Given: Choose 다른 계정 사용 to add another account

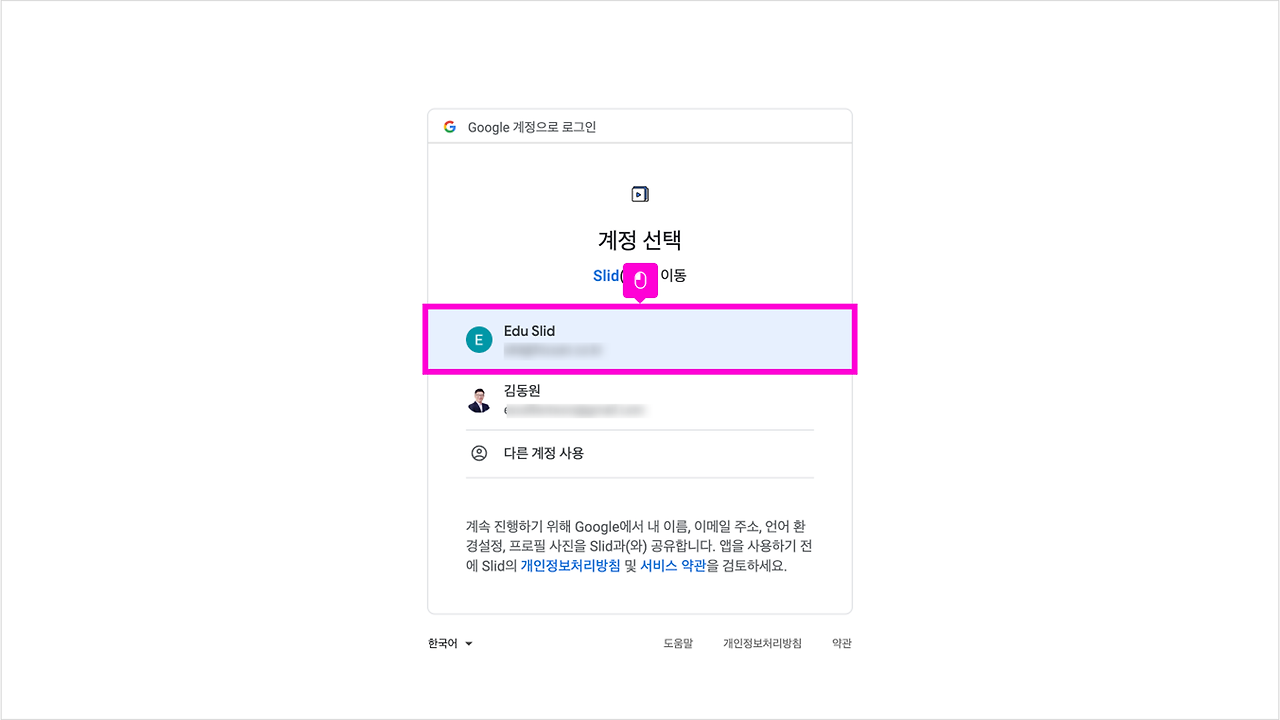Looking at the screenshot, I should 544,452.
